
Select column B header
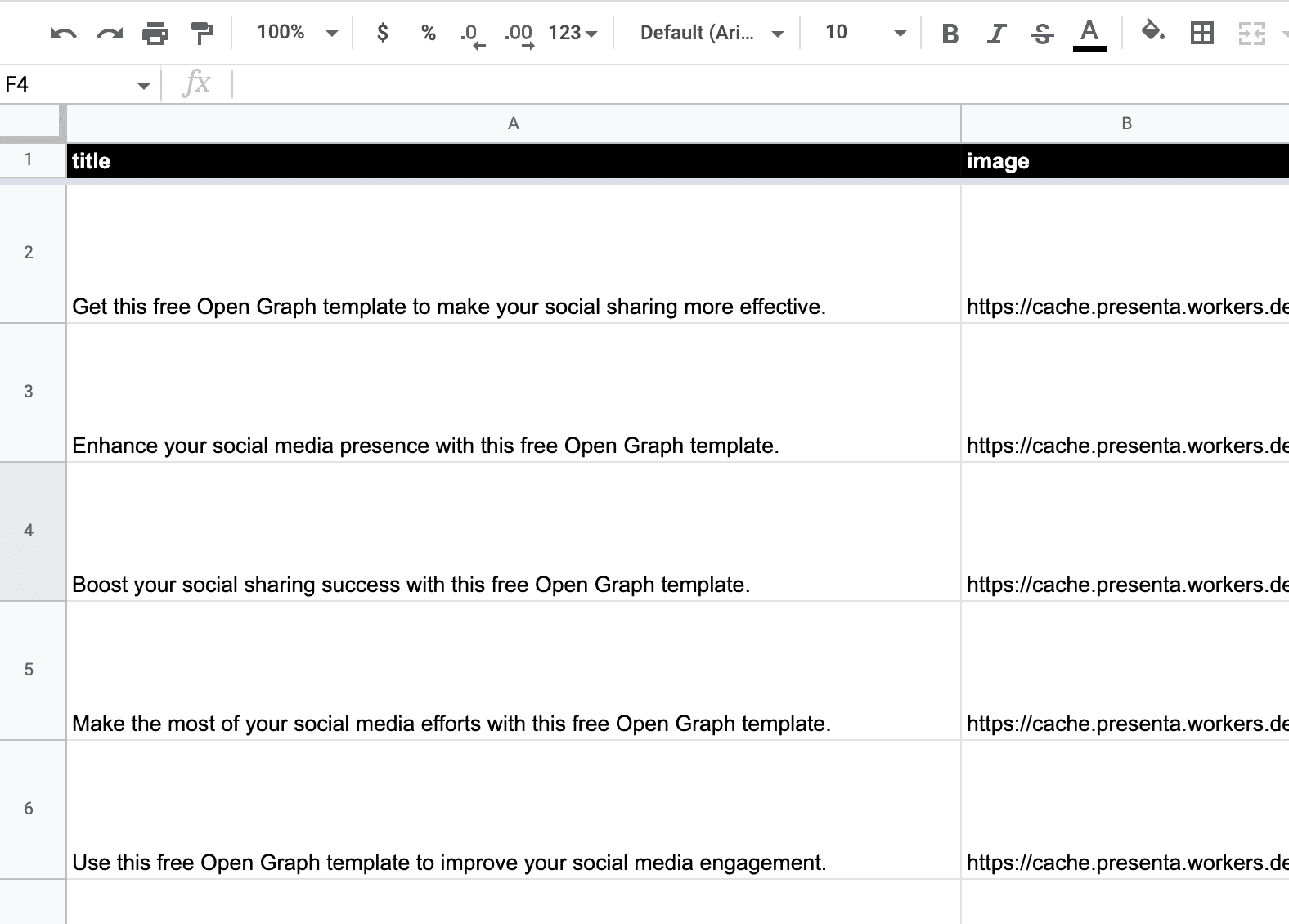(x=1125, y=123)
